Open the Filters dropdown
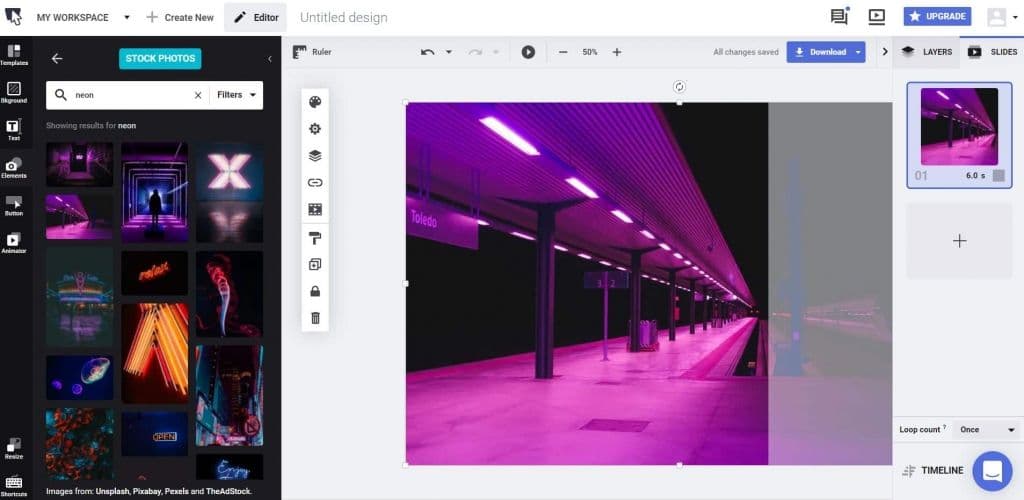This screenshot has height=500, width=1024. (238, 95)
